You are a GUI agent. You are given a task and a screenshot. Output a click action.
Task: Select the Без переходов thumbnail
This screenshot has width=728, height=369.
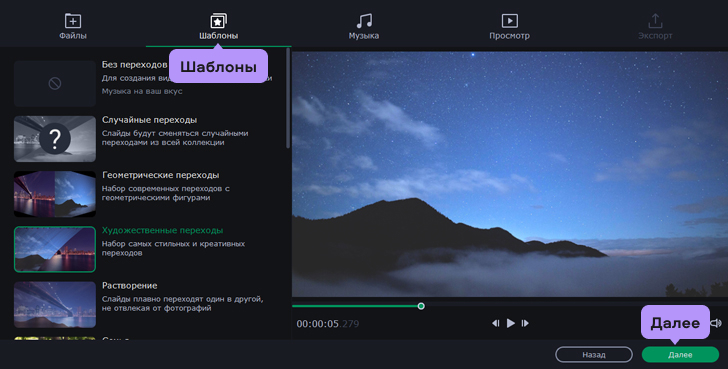pos(55,84)
